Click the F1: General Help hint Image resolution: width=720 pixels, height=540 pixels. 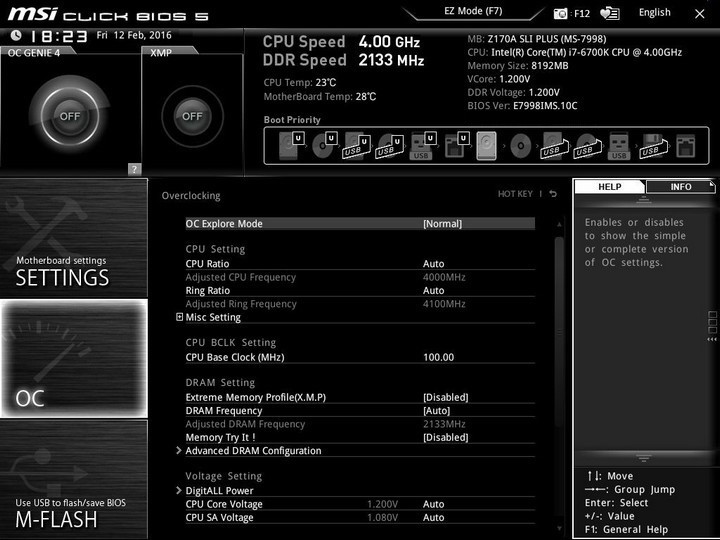click(x=626, y=529)
